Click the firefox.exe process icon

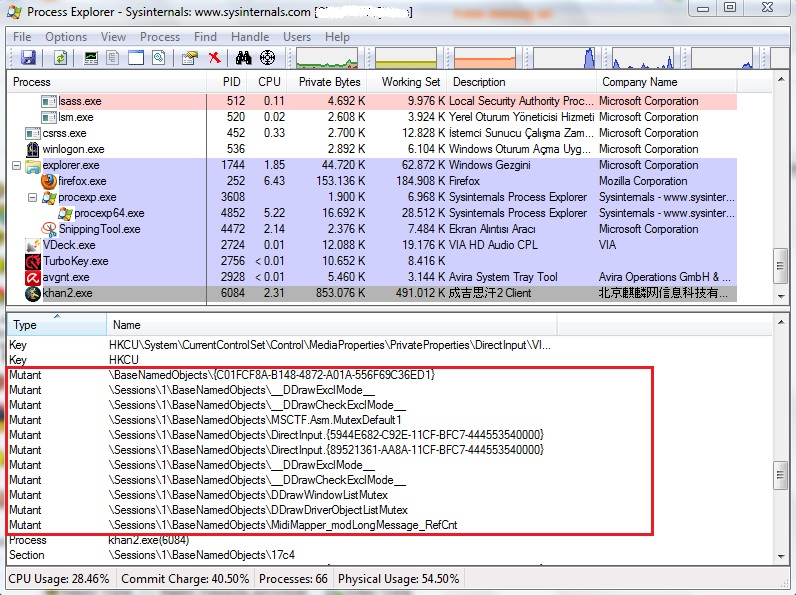(x=50, y=181)
